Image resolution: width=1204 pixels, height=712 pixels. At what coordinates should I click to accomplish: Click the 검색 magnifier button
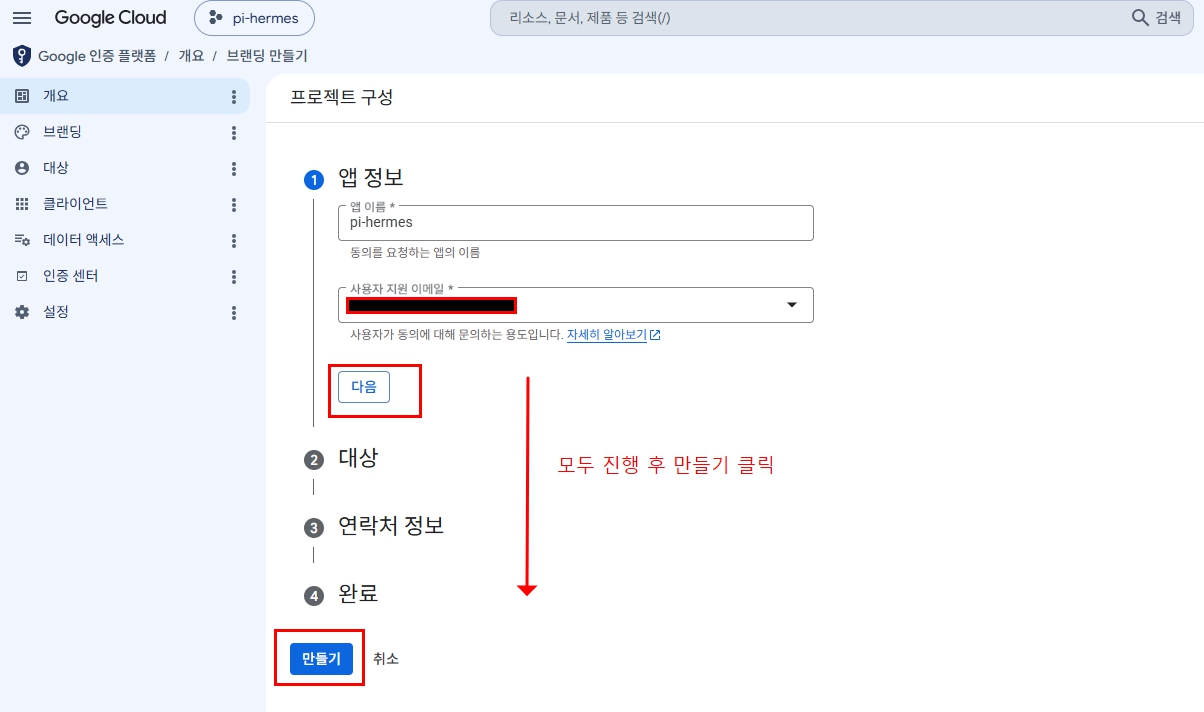(x=1156, y=18)
